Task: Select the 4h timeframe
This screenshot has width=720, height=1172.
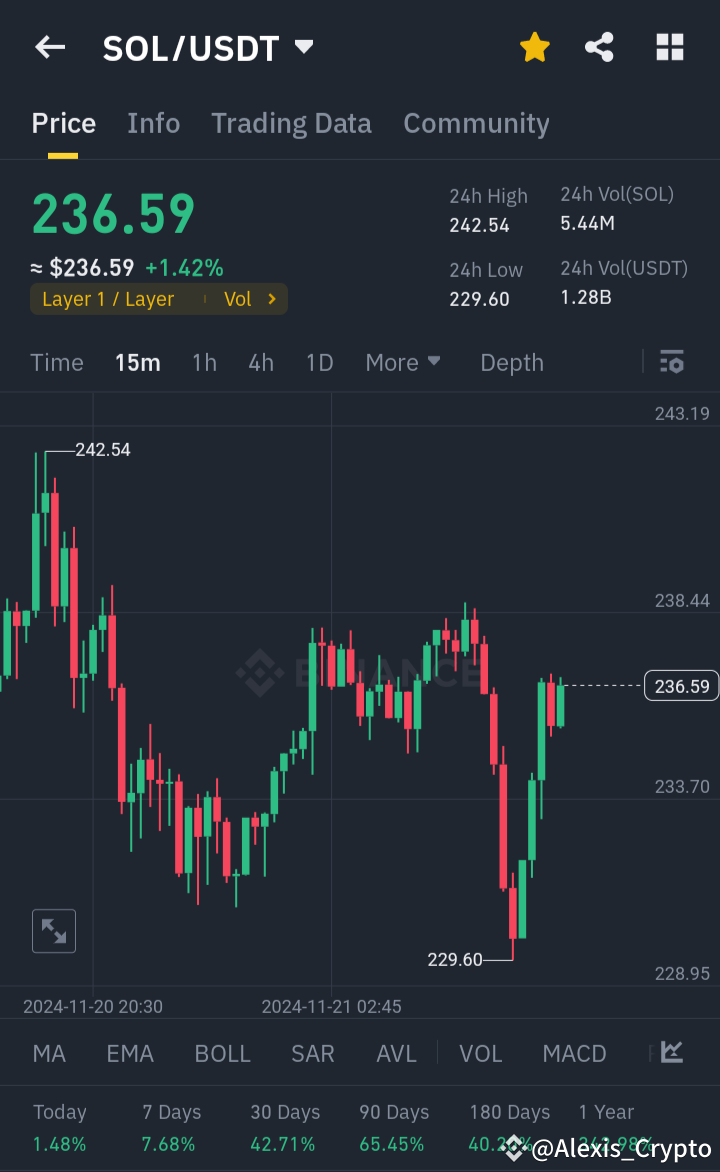Action: (260, 362)
